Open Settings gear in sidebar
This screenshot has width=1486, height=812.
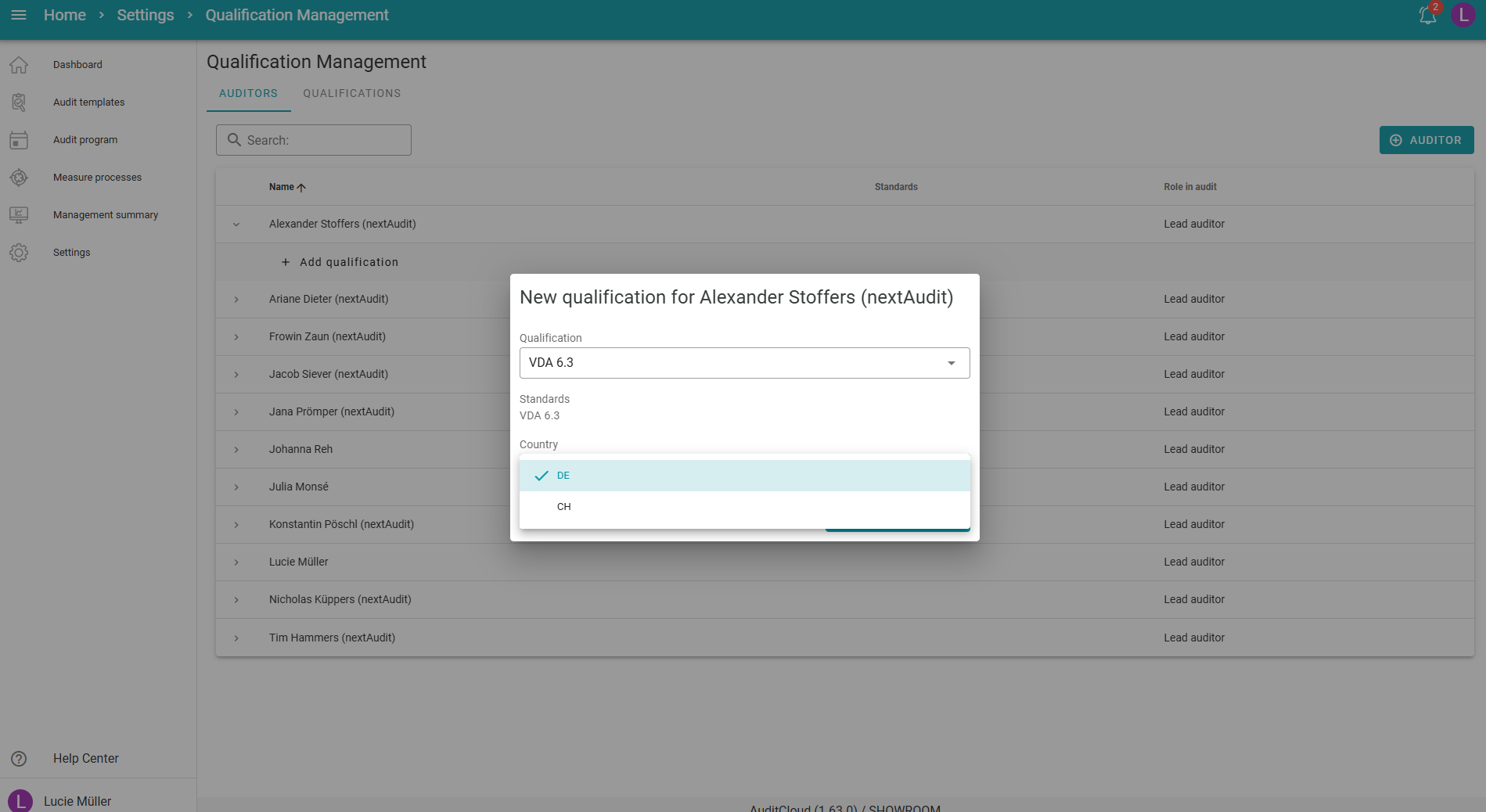point(19,253)
